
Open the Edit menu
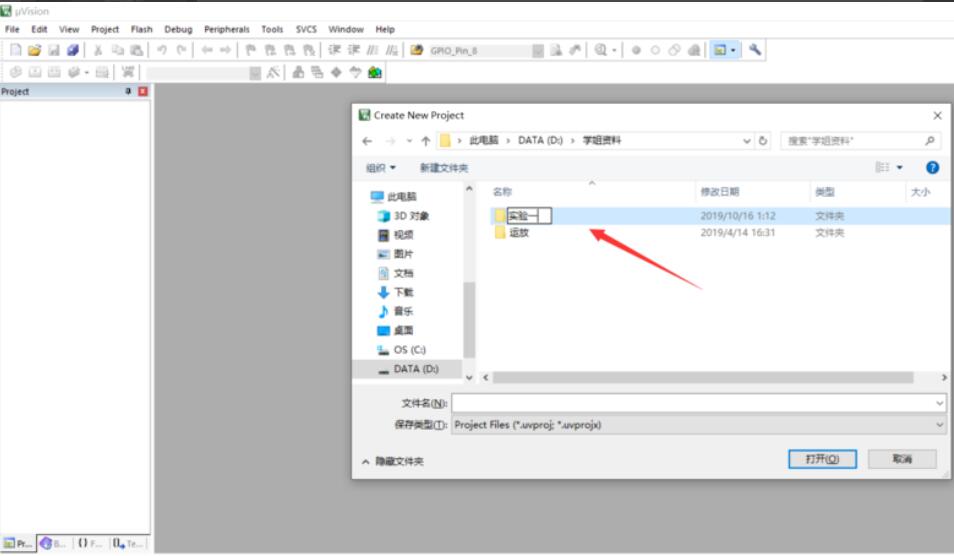tap(39, 29)
